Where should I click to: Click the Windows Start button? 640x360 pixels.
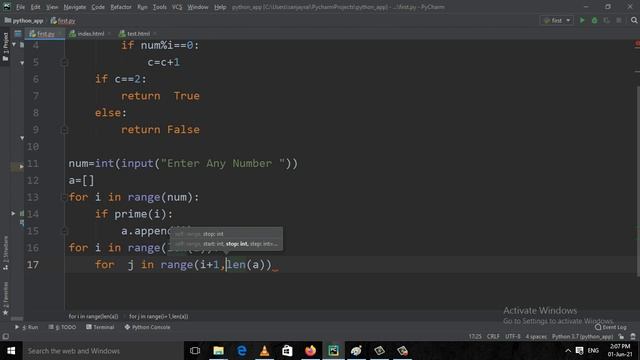coord(11,351)
